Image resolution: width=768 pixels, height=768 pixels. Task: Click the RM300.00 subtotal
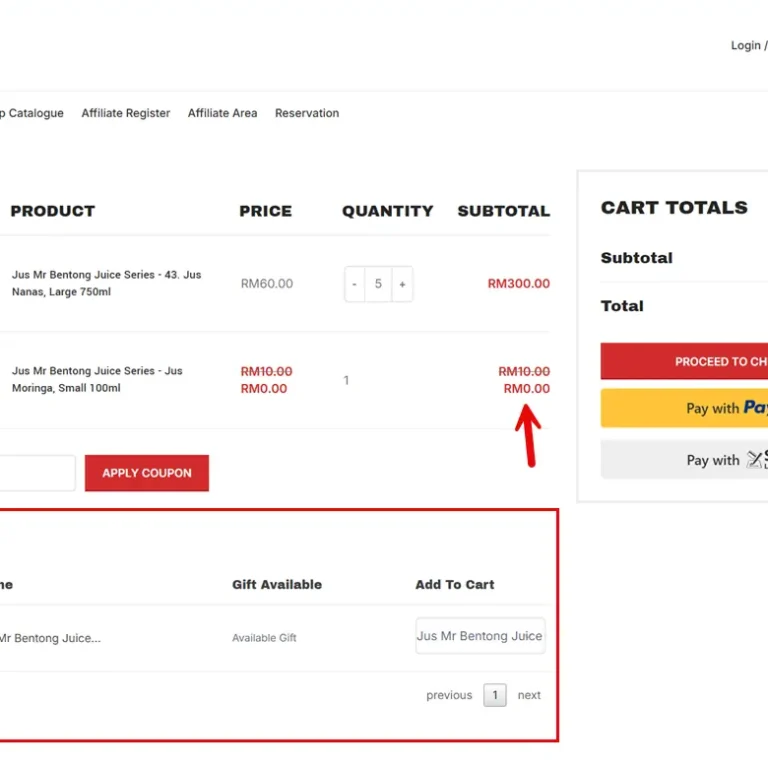pyautogui.click(x=519, y=284)
